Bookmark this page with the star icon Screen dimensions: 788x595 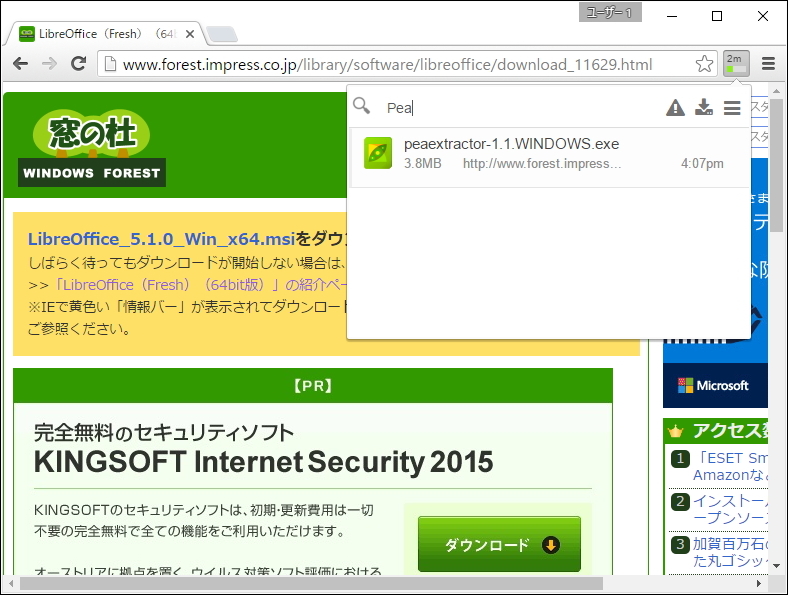(704, 64)
